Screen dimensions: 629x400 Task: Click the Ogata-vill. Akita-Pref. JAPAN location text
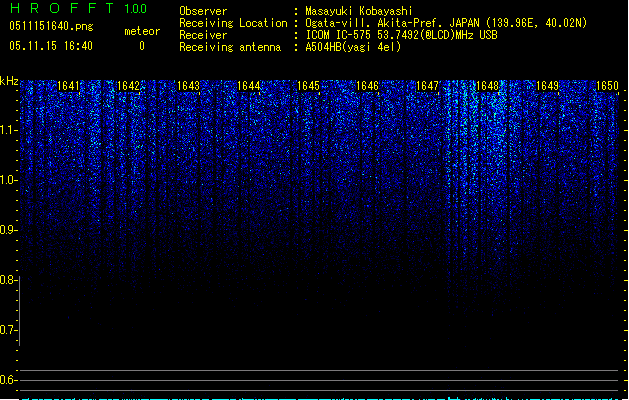point(446,23)
